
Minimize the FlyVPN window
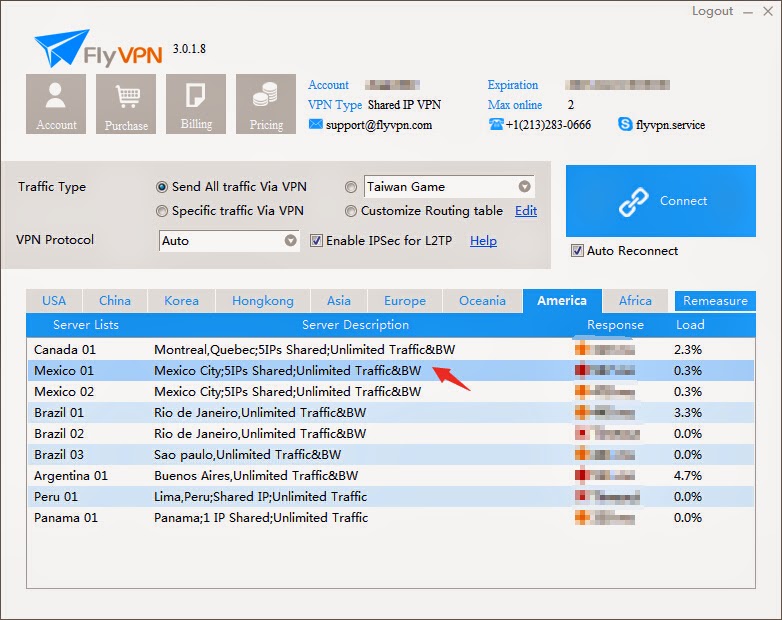748,12
